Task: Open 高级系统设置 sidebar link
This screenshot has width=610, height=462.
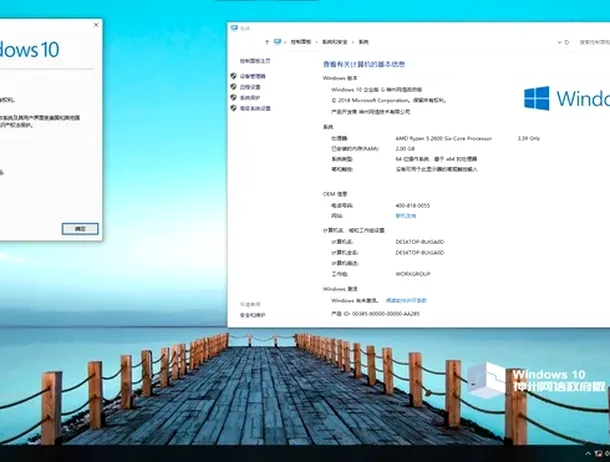Action: pos(255,108)
